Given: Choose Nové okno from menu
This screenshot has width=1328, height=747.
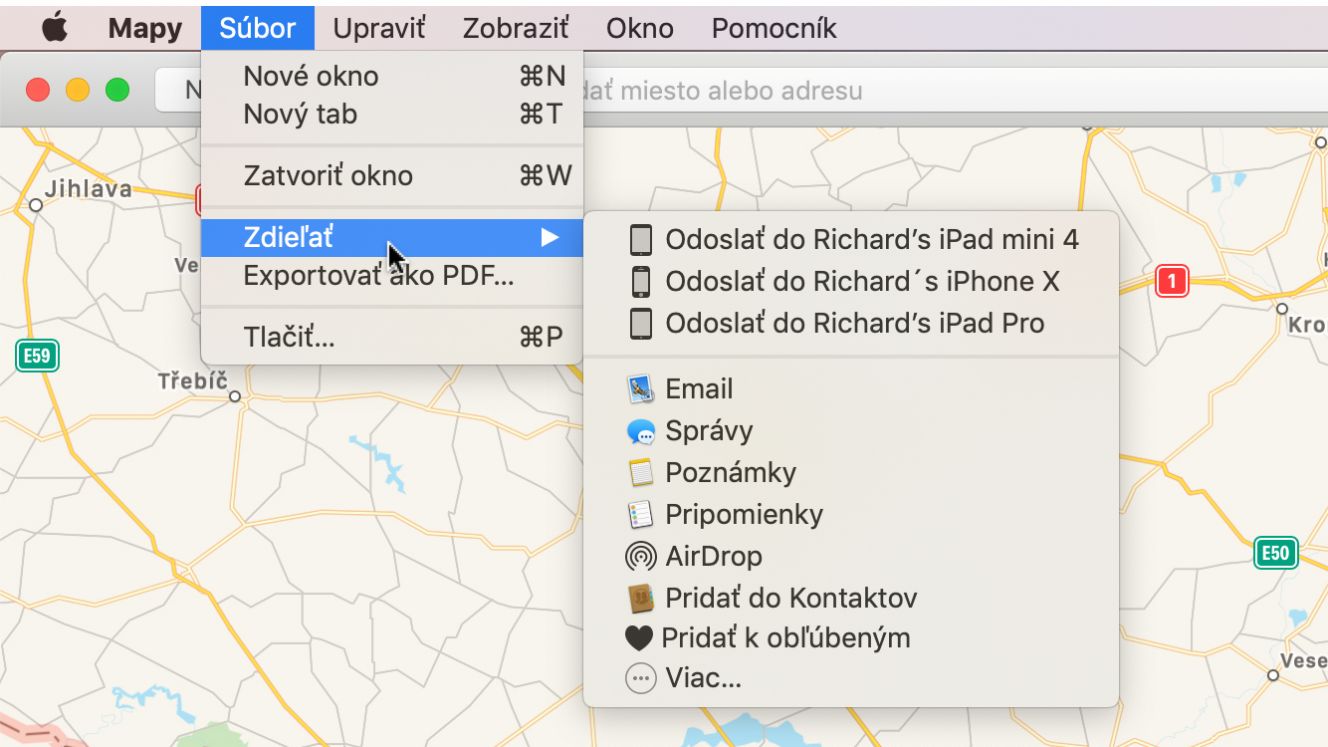Looking at the screenshot, I should click(392, 76).
